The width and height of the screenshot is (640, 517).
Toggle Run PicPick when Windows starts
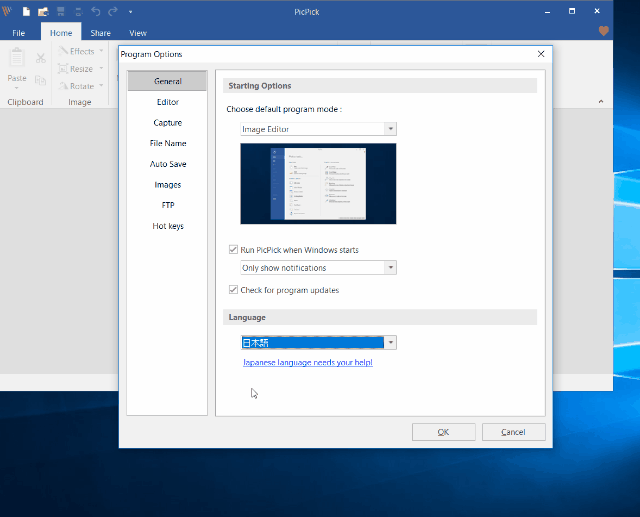[x=234, y=250]
